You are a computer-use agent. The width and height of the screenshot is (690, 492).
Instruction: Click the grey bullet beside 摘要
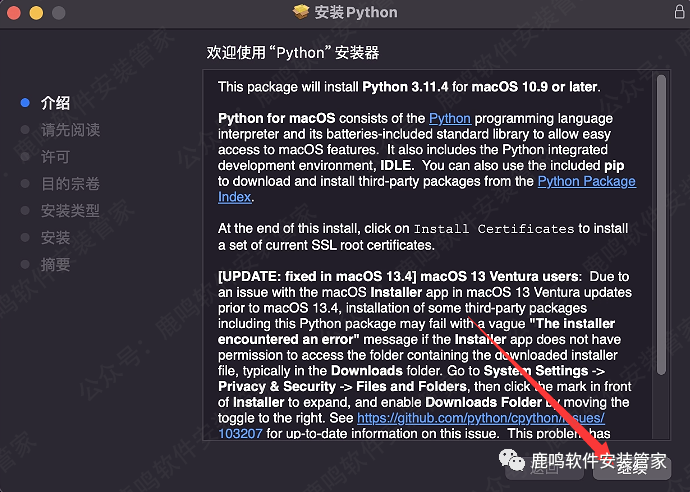coord(25,264)
